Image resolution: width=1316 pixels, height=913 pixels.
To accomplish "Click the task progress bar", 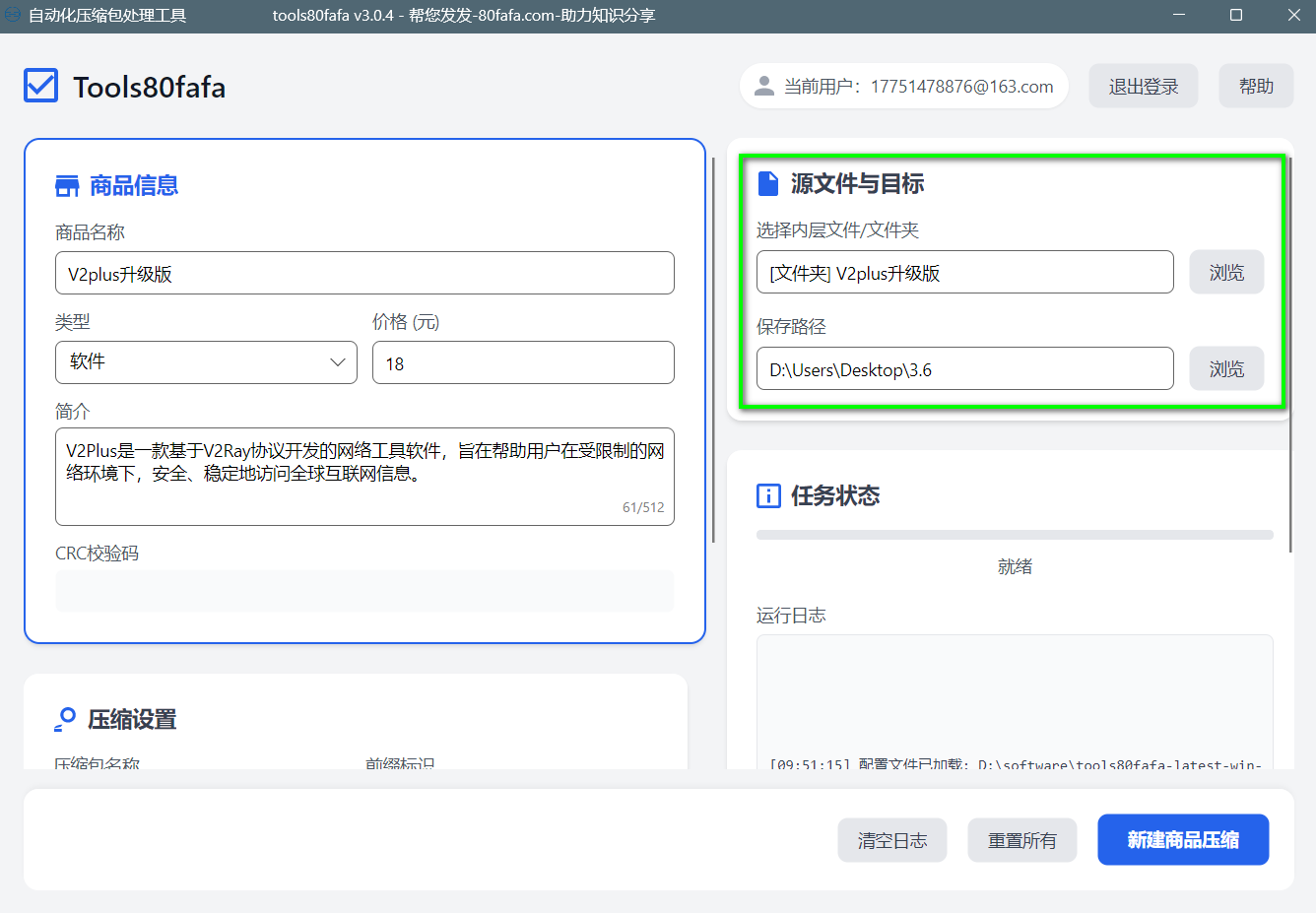I will point(1014,536).
